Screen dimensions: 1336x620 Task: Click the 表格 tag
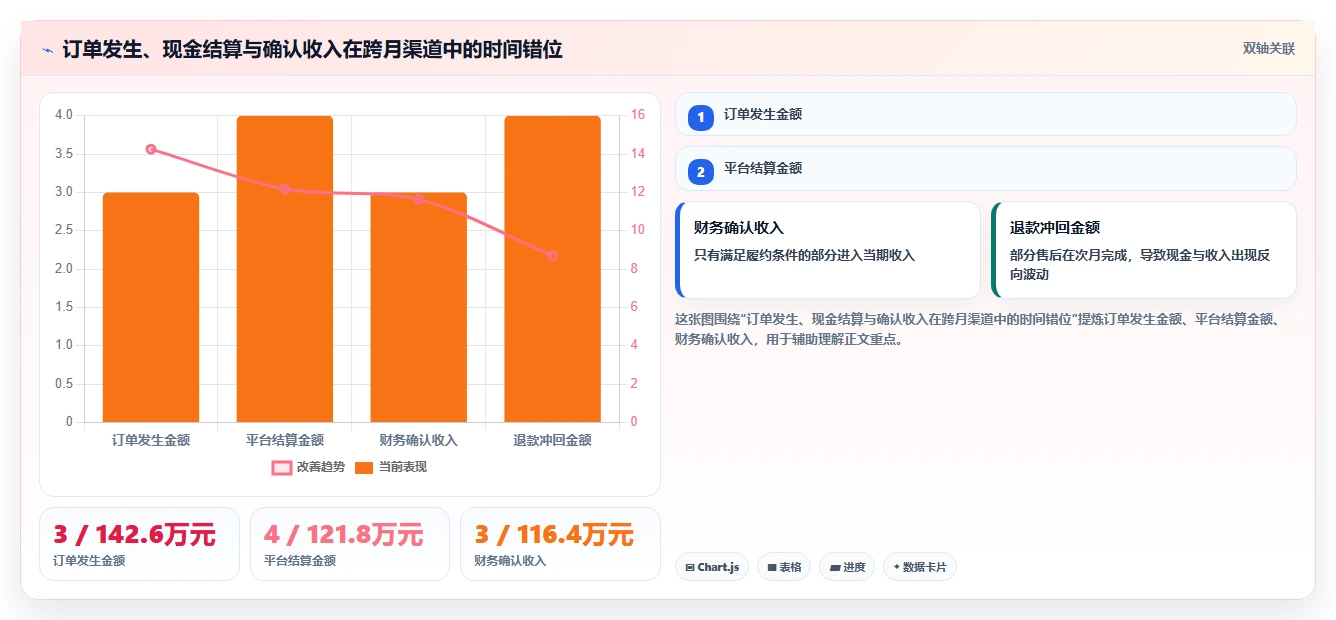click(784, 567)
